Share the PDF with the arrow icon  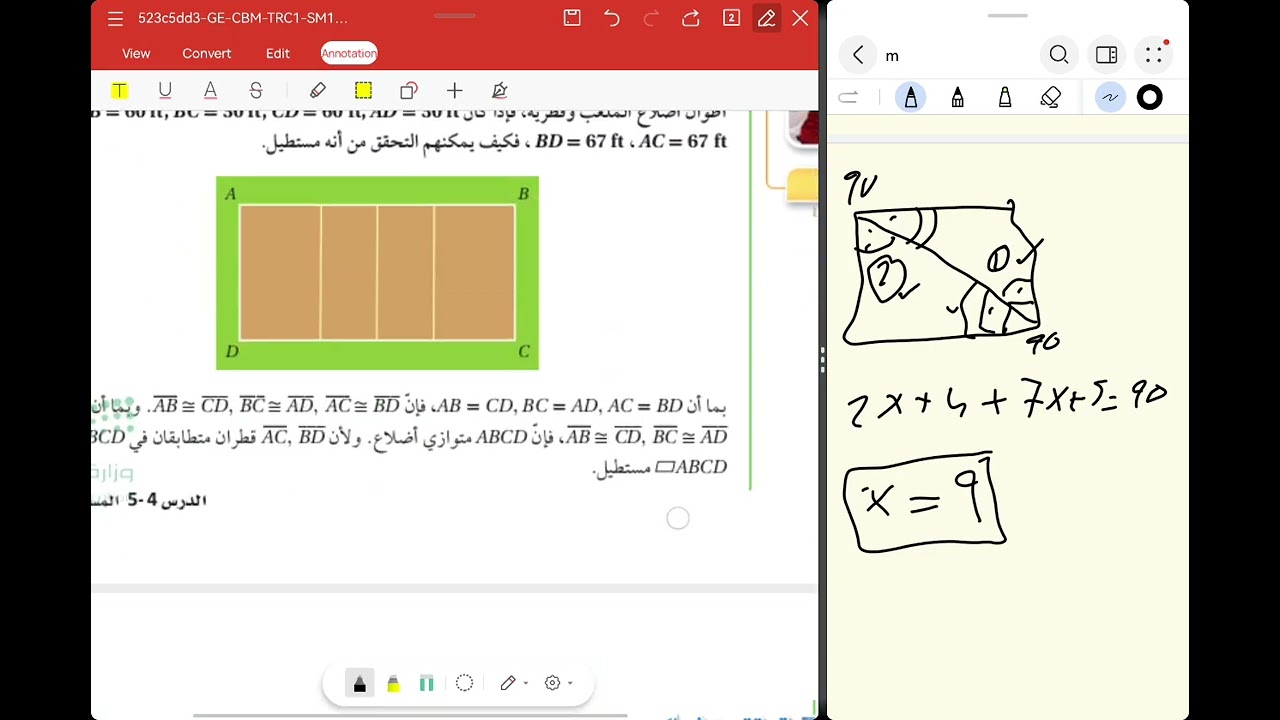(691, 18)
